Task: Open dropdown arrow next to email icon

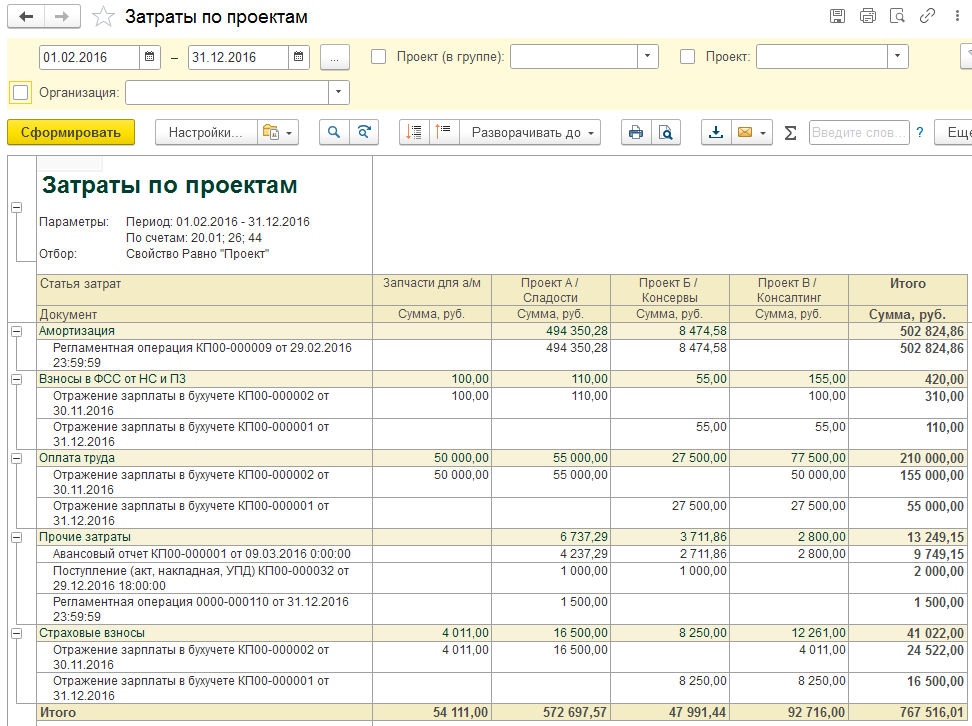Action: [x=764, y=133]
